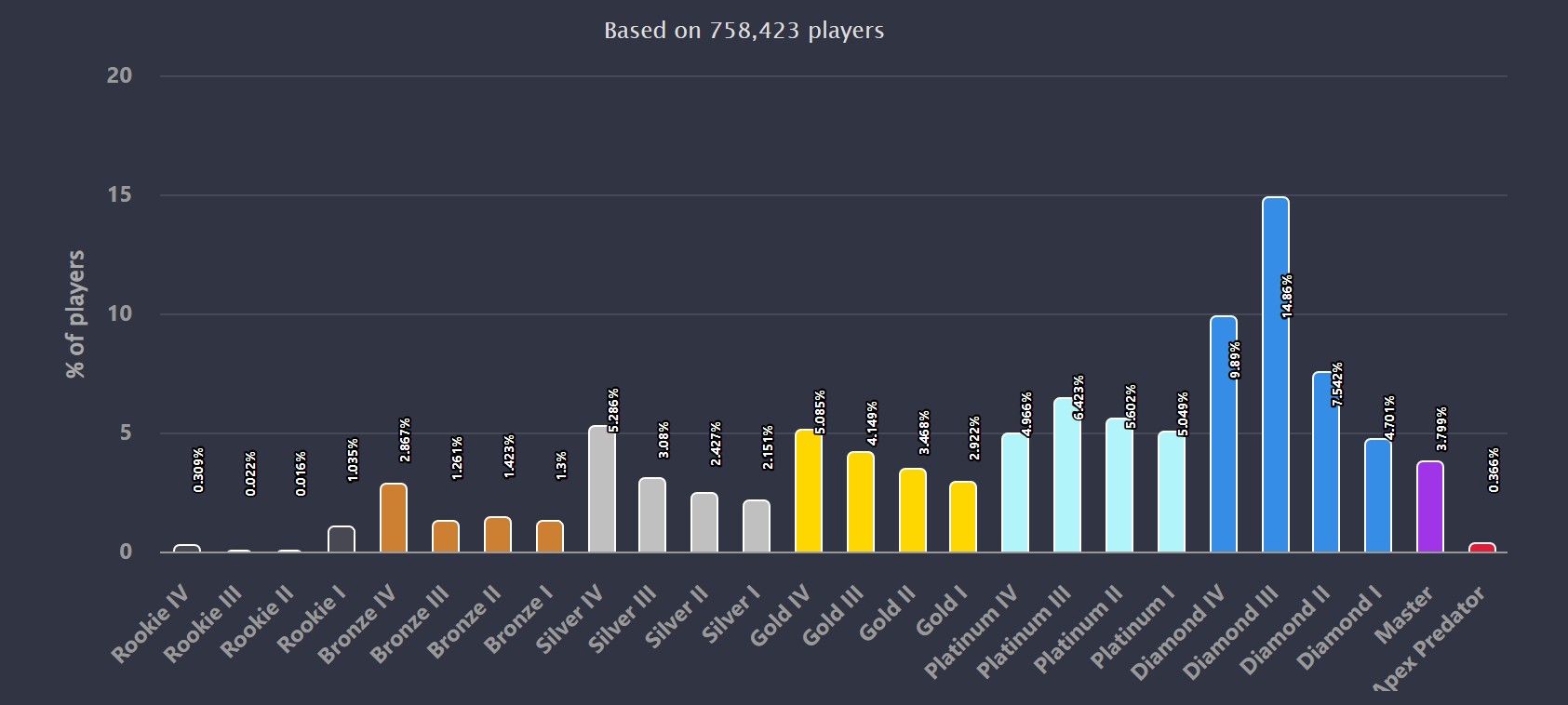1568x705 pixels.
Task: Click the Platinum III bar
Action: point(1067,475)
